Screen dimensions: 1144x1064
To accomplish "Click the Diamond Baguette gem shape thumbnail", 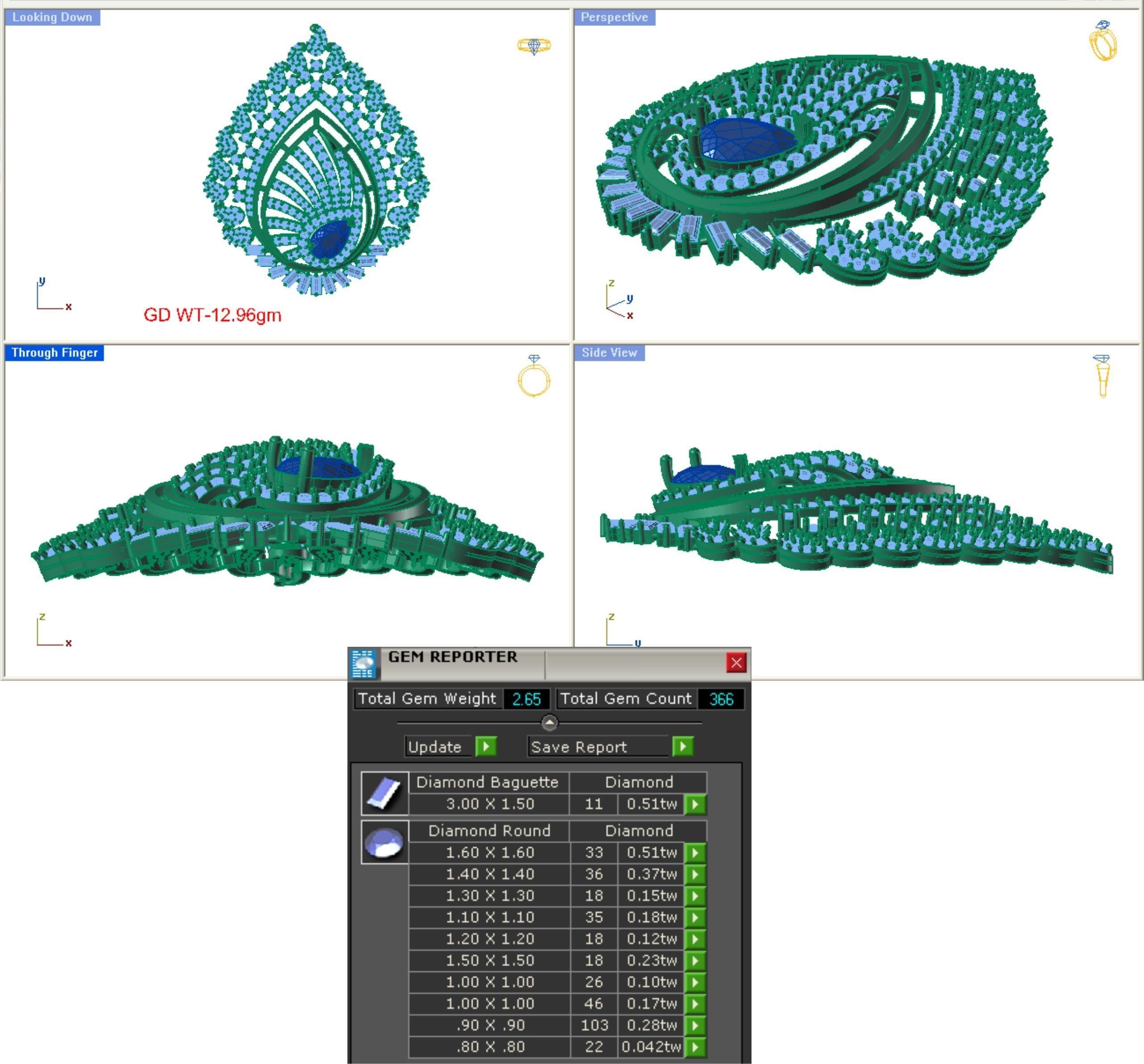I will tap(384, 793).
